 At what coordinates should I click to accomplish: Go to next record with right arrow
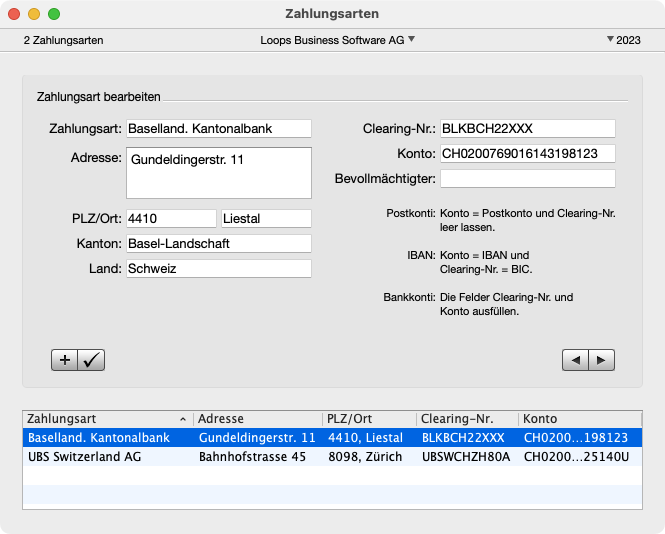point(601,361)
